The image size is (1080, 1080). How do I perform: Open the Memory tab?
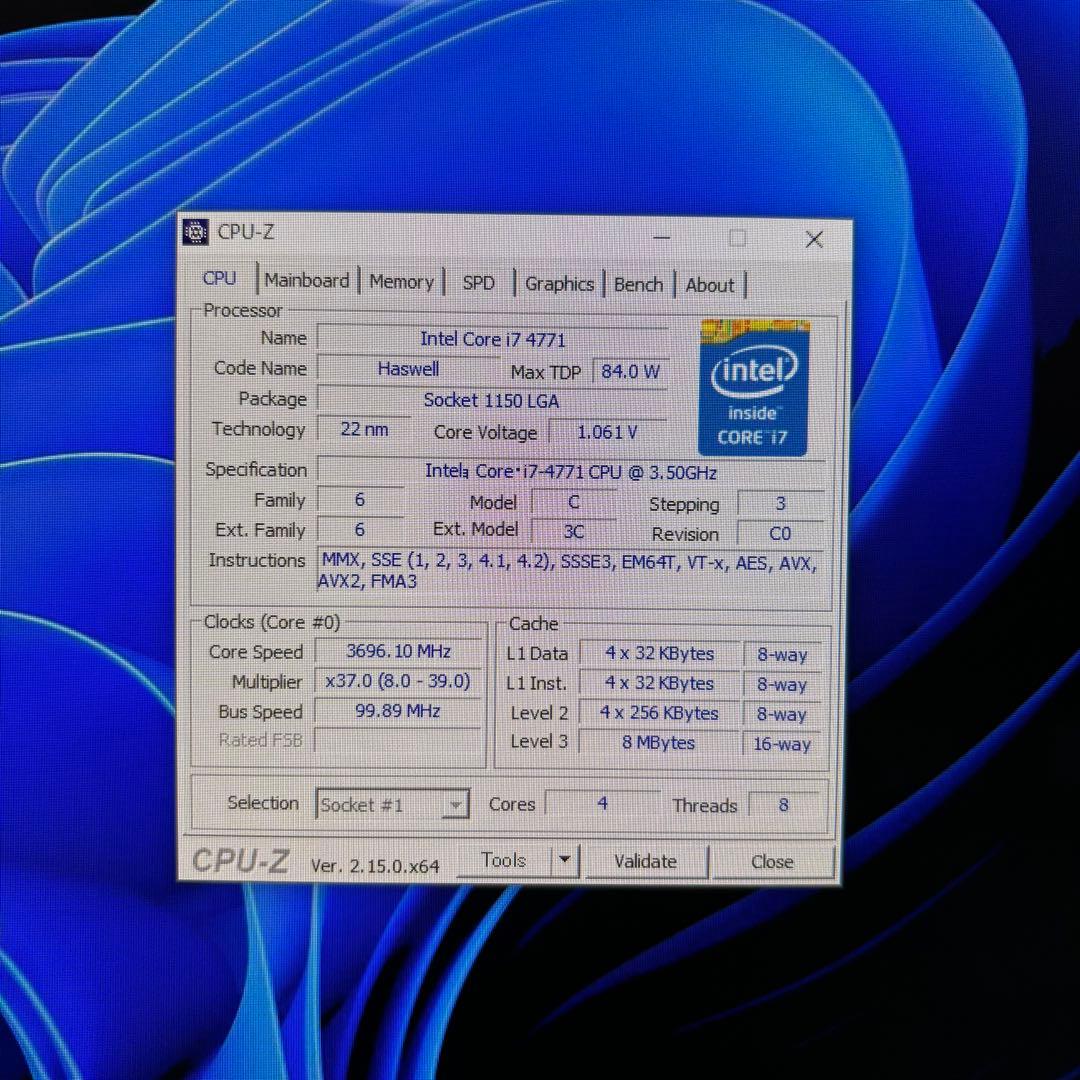point(400,282)
